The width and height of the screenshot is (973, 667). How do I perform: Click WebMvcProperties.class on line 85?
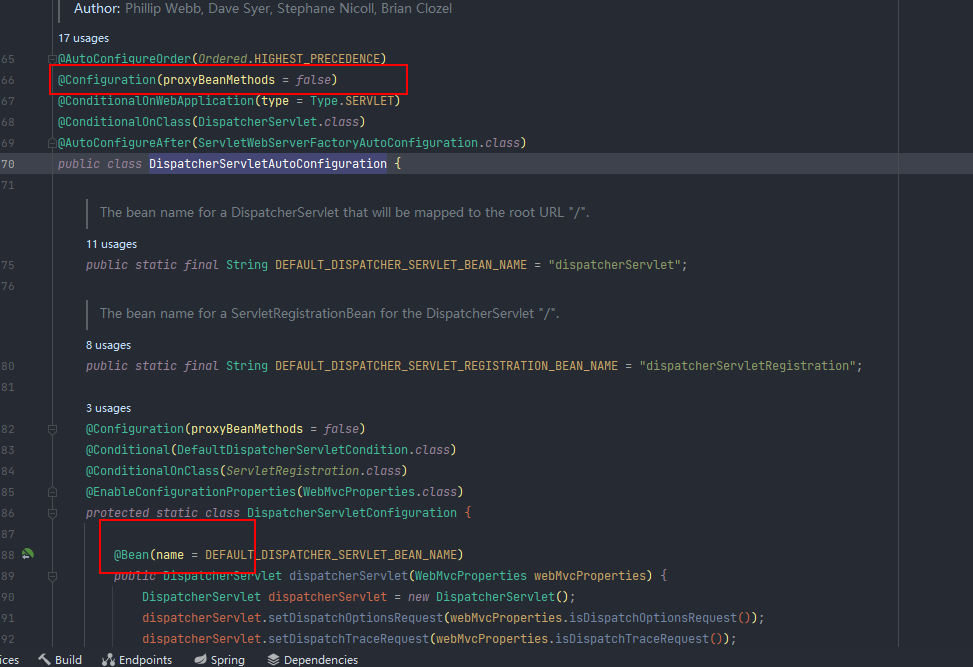pyautogui.click(x=380, y=492)
